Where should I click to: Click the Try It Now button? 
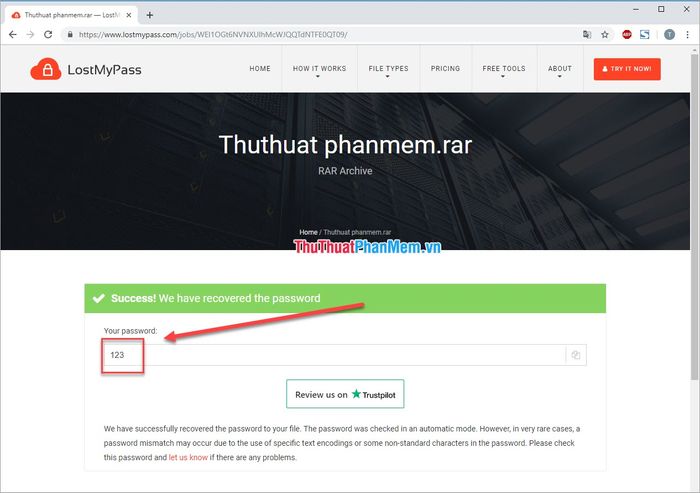(627, 69)
